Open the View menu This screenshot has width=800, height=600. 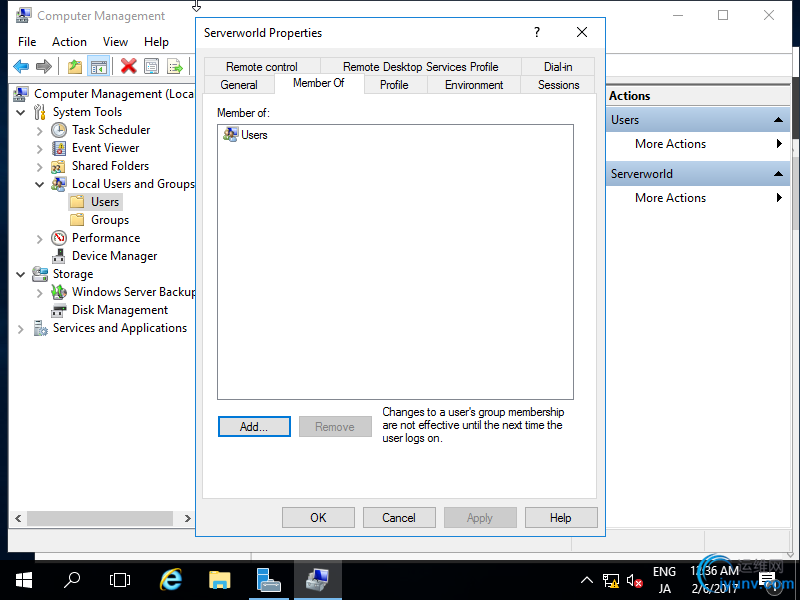pyautogui.click(x=115, y=42)
